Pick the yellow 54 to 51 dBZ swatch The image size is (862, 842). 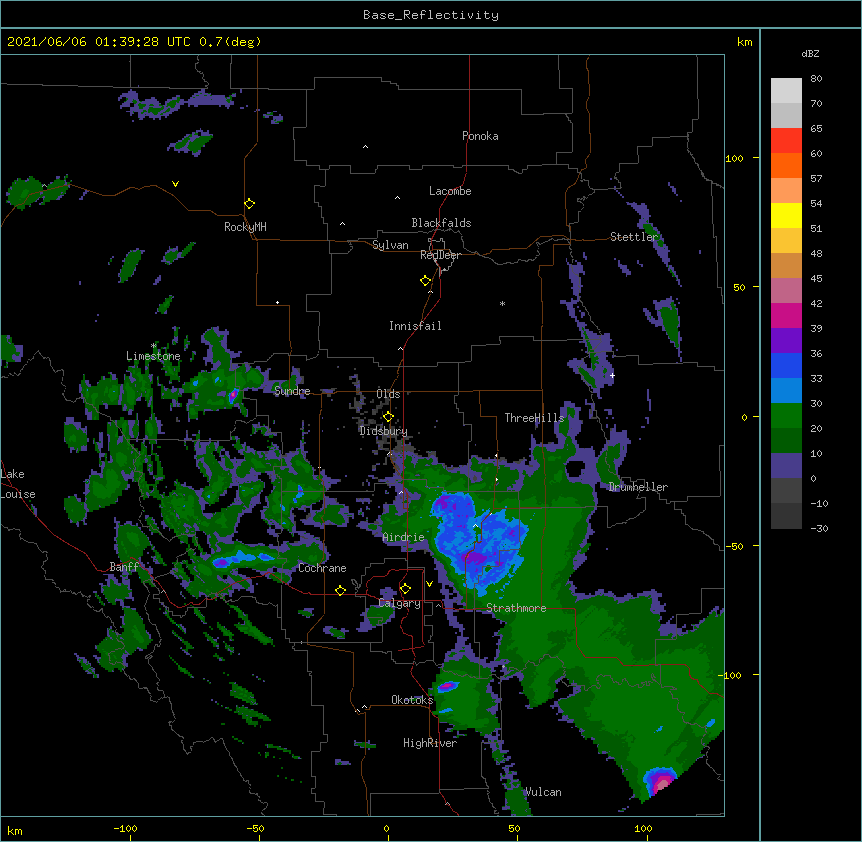[786, 215]
